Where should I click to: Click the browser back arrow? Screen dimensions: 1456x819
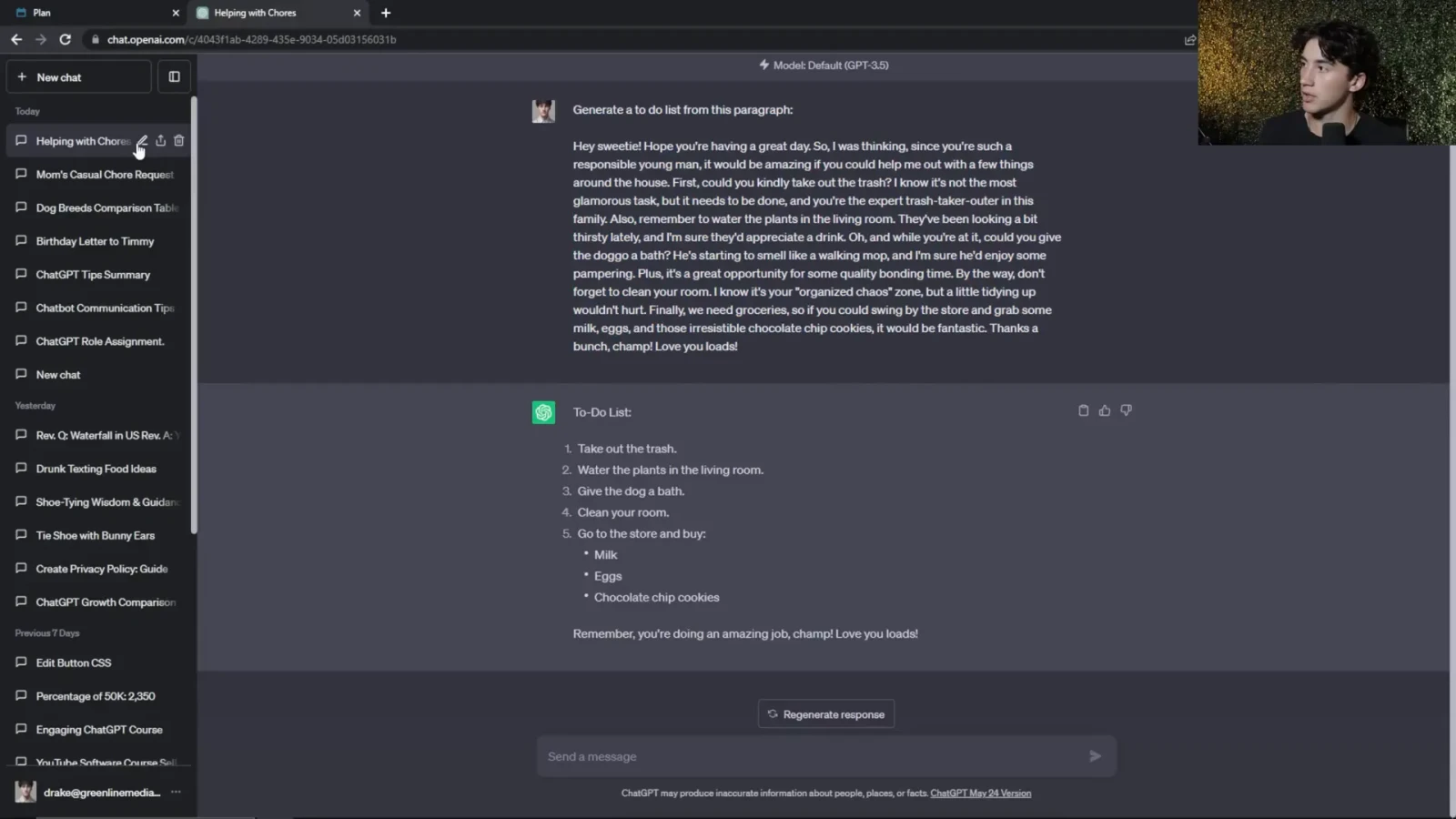[x=16, y=39]
